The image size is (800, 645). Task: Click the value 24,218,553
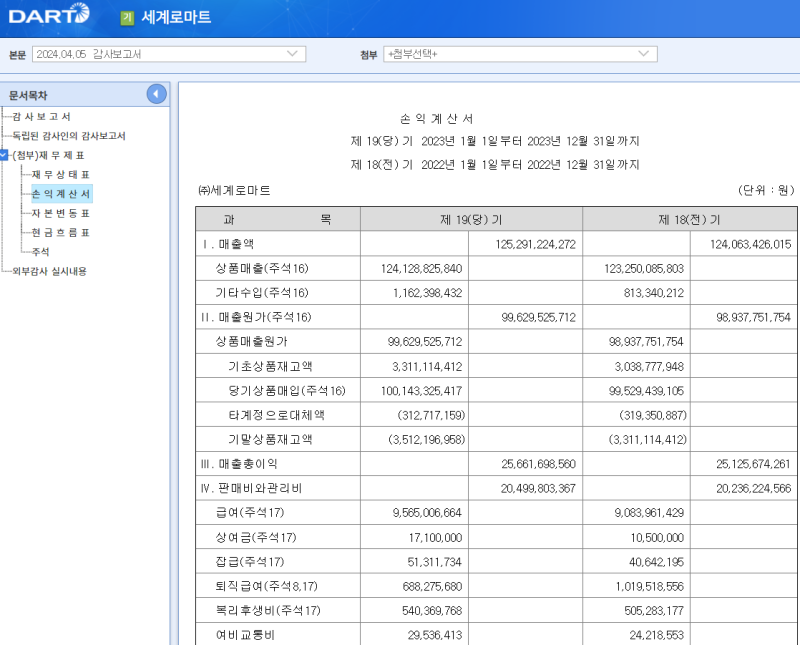click(657, 635)
